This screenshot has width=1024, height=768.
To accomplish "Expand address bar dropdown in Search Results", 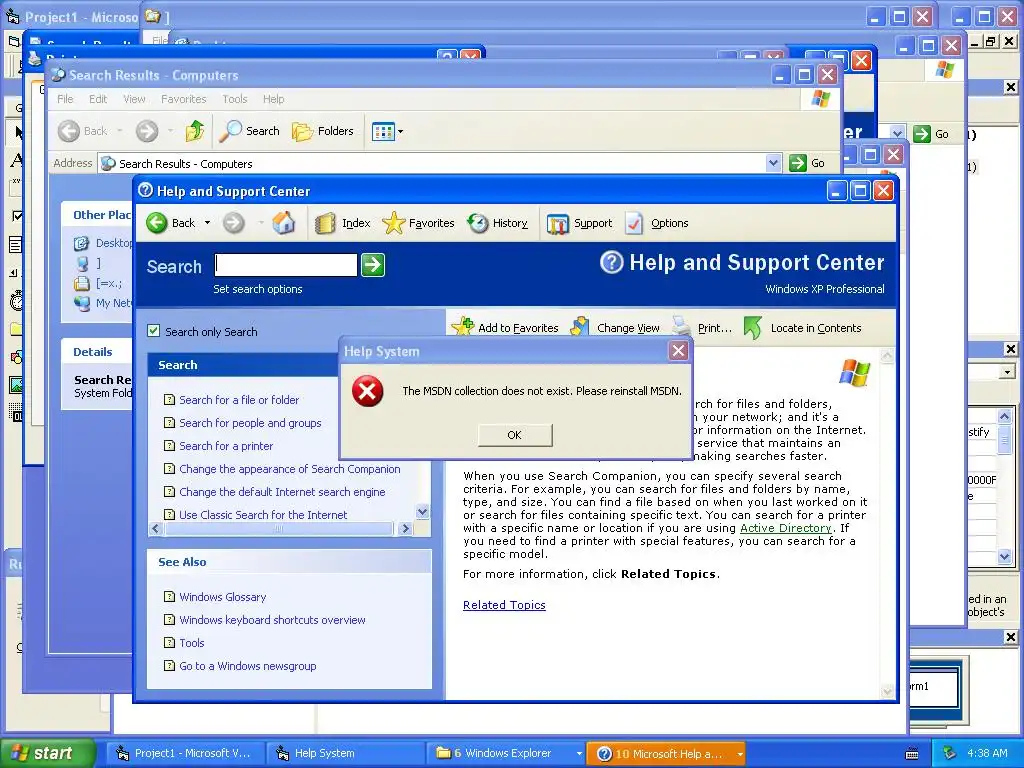I will coord(773,163).
